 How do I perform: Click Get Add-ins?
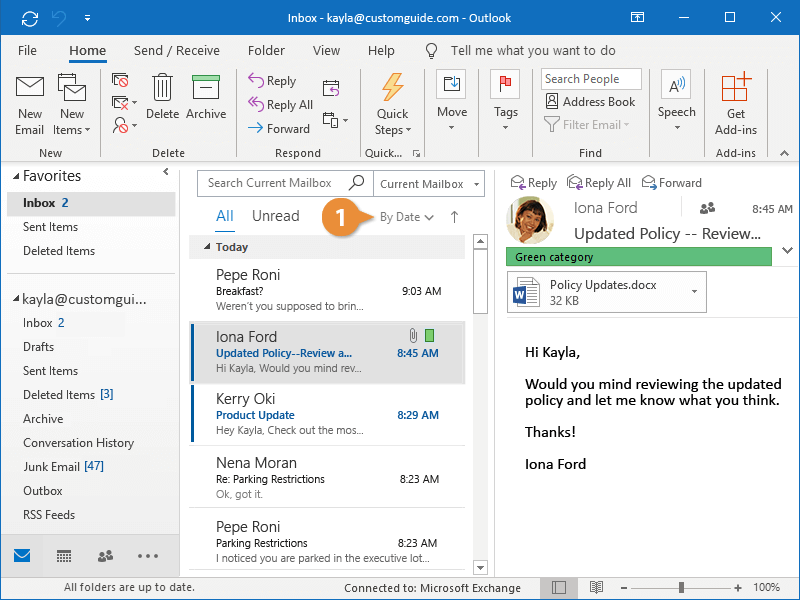click(x=736, y=105)
